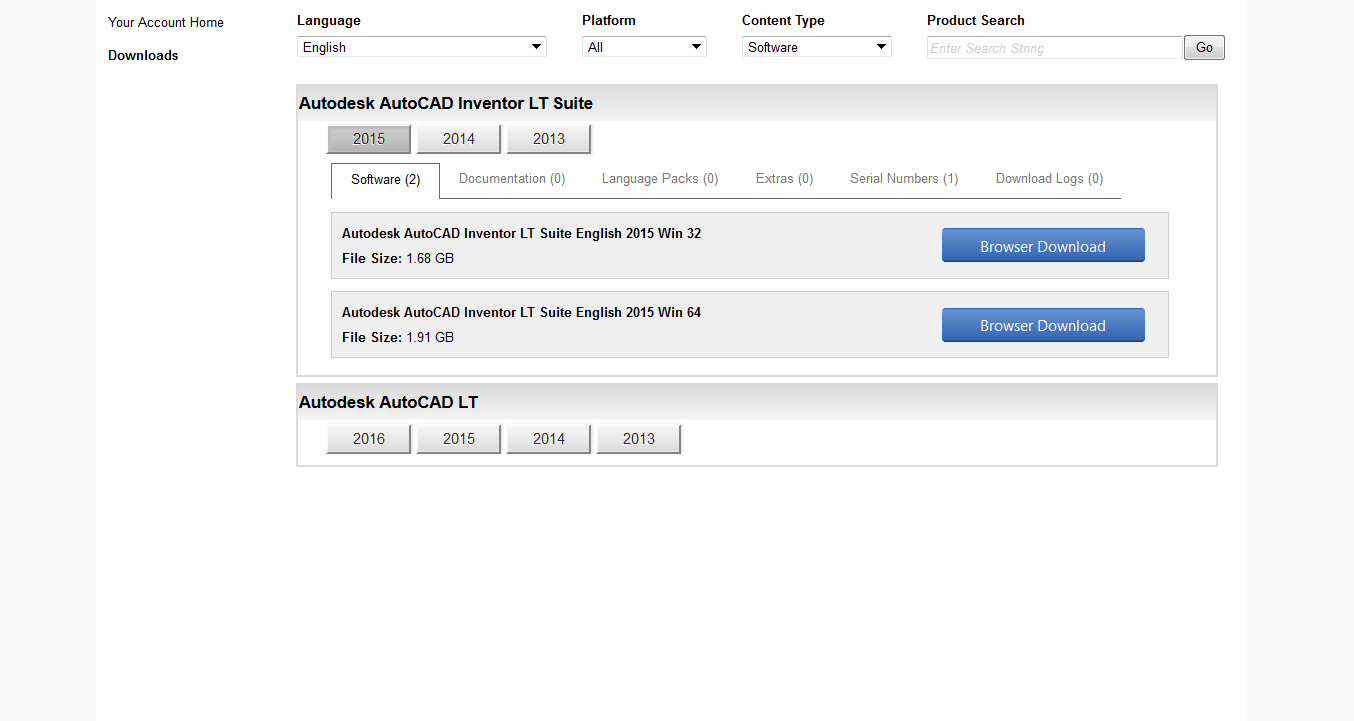Open the Platform dropdown set to All

644,47
